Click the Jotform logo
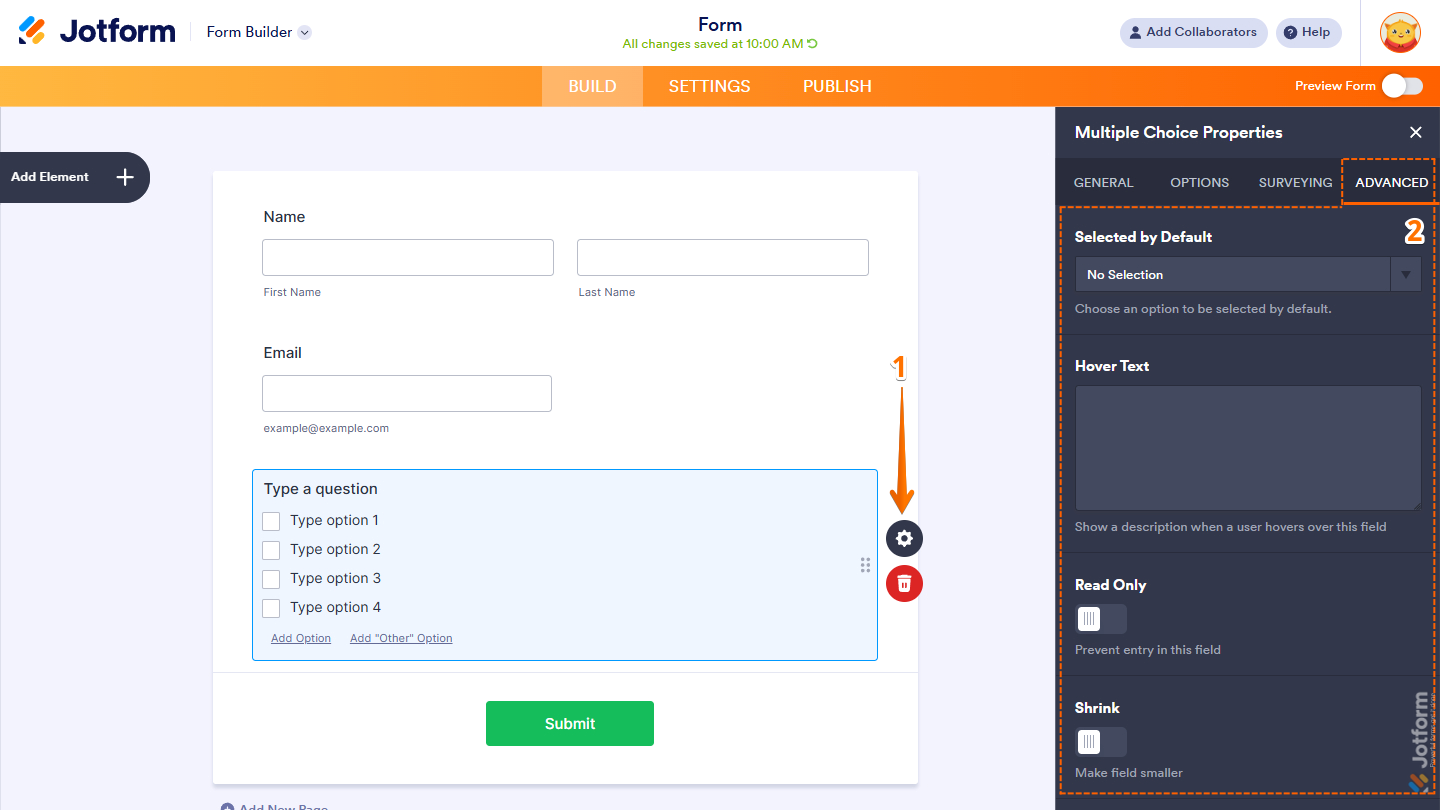The height and width of the screenshot is (810, 1440). click(97, 31)
